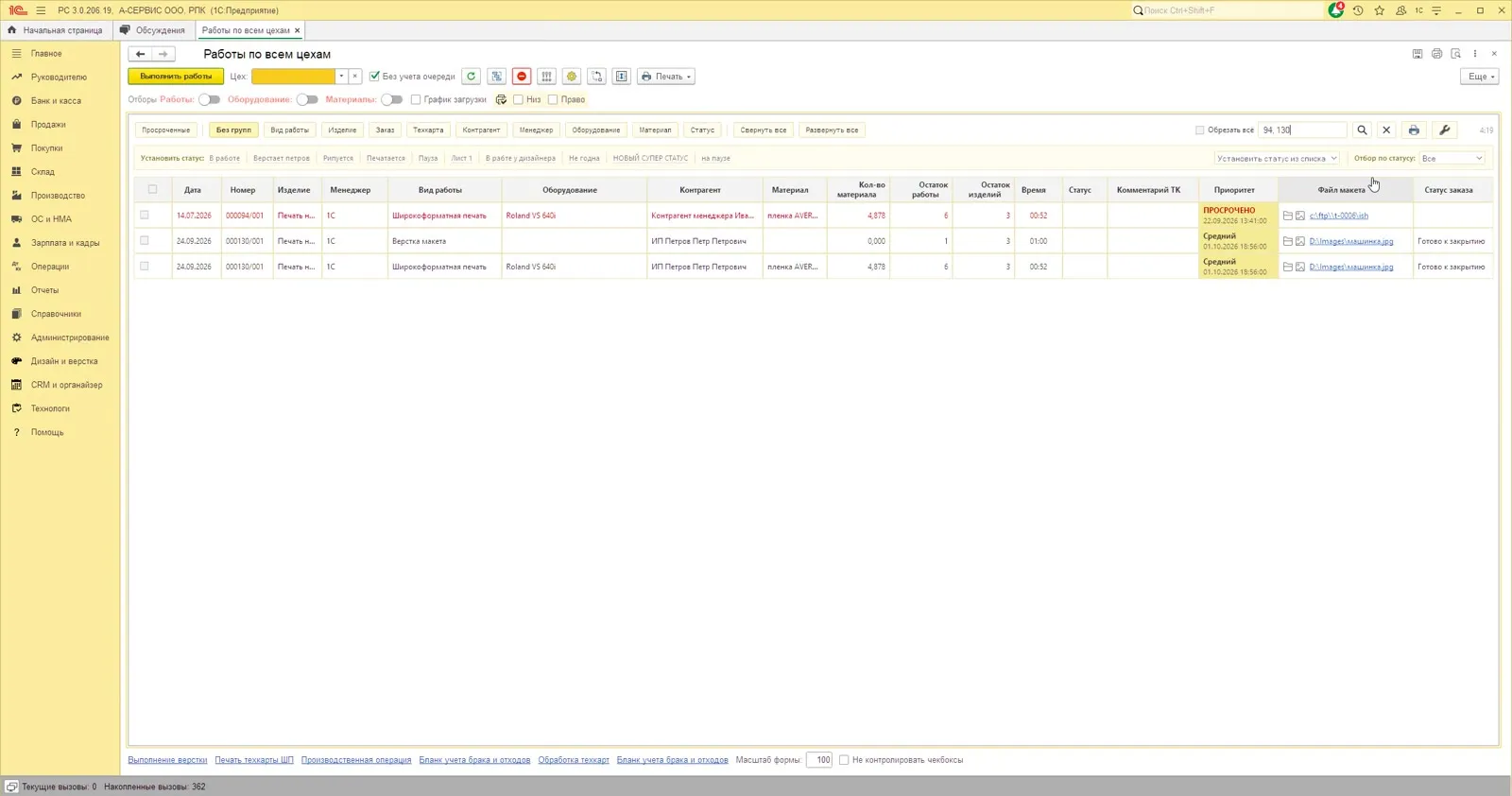Click the save diskette icon

1417,54
